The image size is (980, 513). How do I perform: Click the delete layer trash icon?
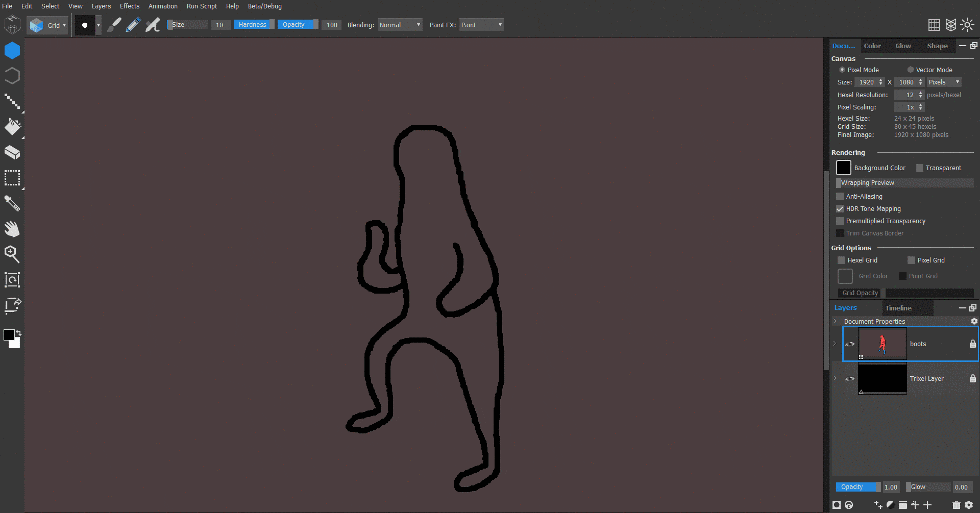956,505
